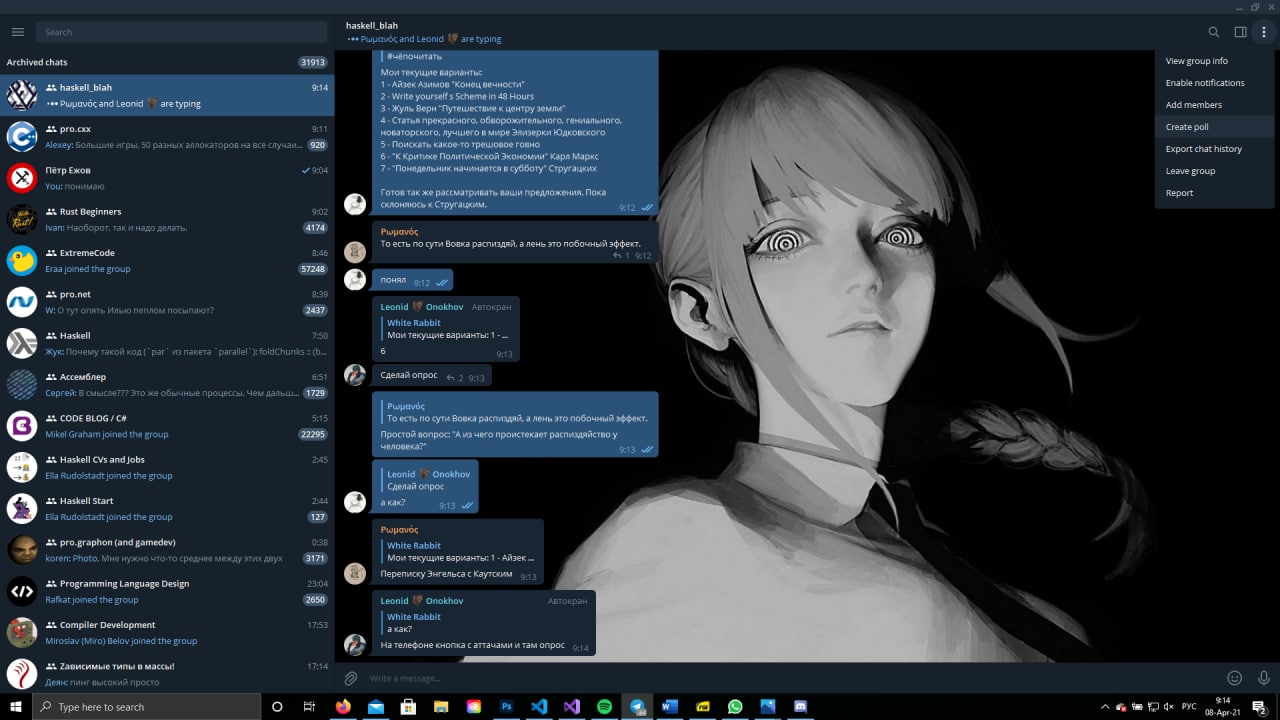
Task: Click the Write a message field
Action: [790, 678]
